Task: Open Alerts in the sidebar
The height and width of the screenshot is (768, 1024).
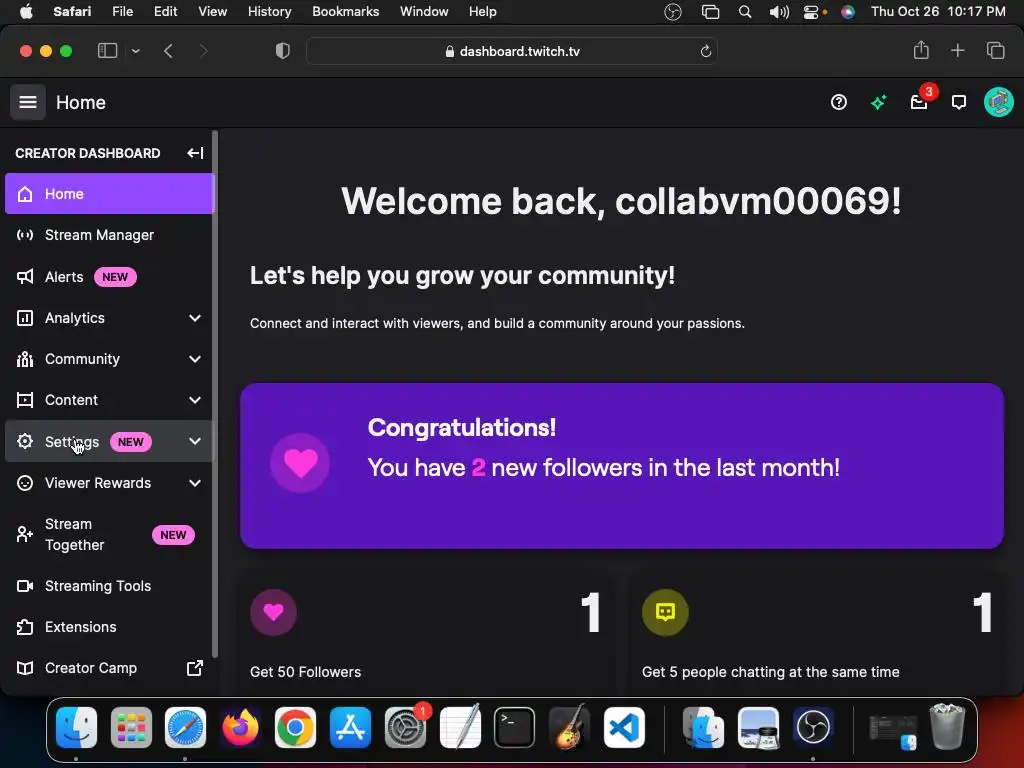Action: point(110,277)
